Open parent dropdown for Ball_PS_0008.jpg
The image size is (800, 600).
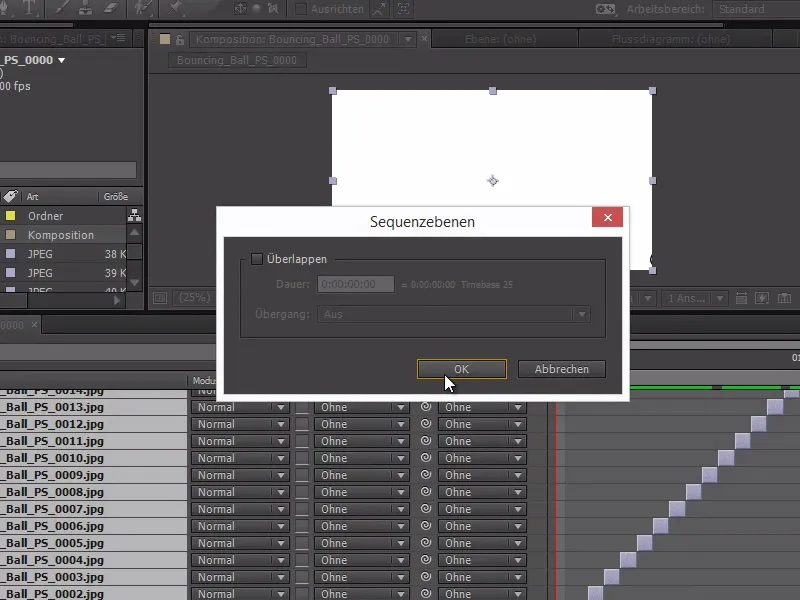click(483, 492)
